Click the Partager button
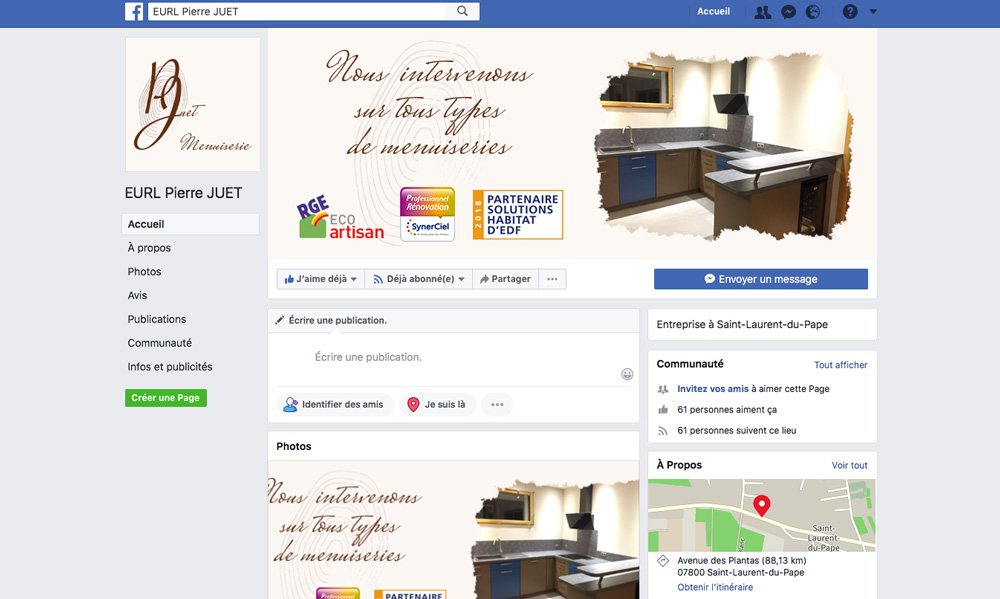The width and height of the screenshot is (1000, 599). 505,279
